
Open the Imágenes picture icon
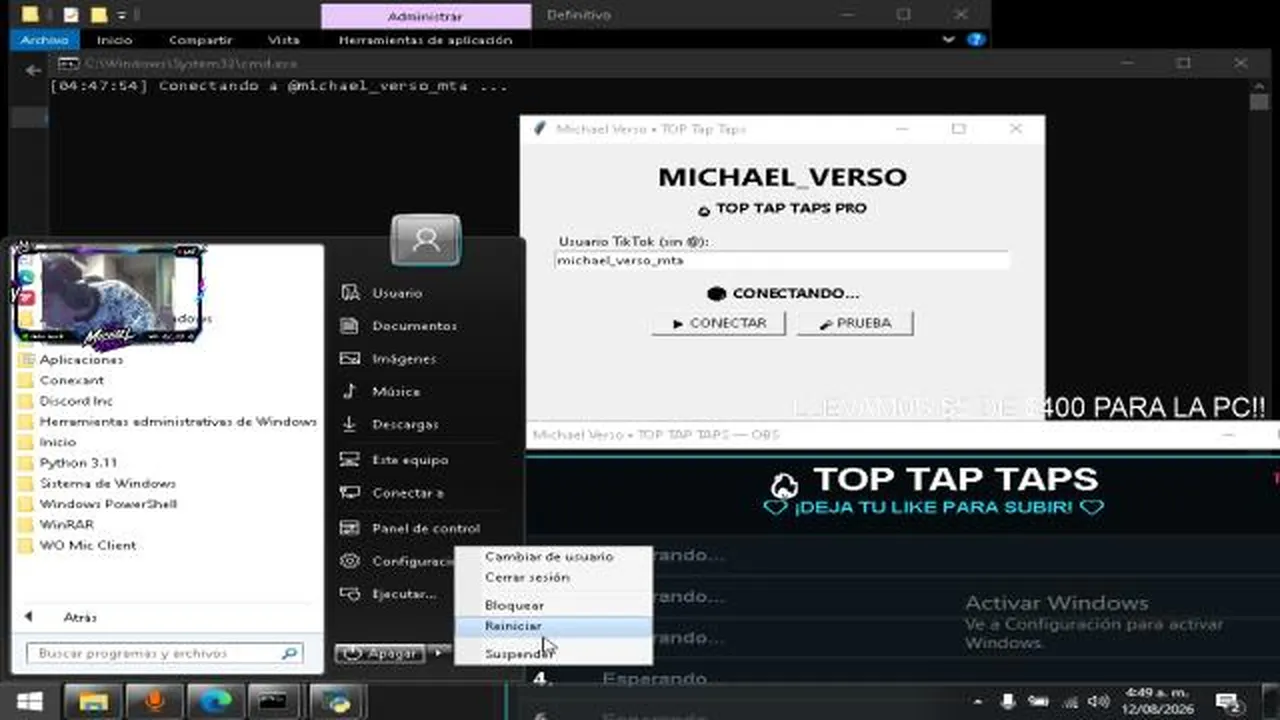350,359
